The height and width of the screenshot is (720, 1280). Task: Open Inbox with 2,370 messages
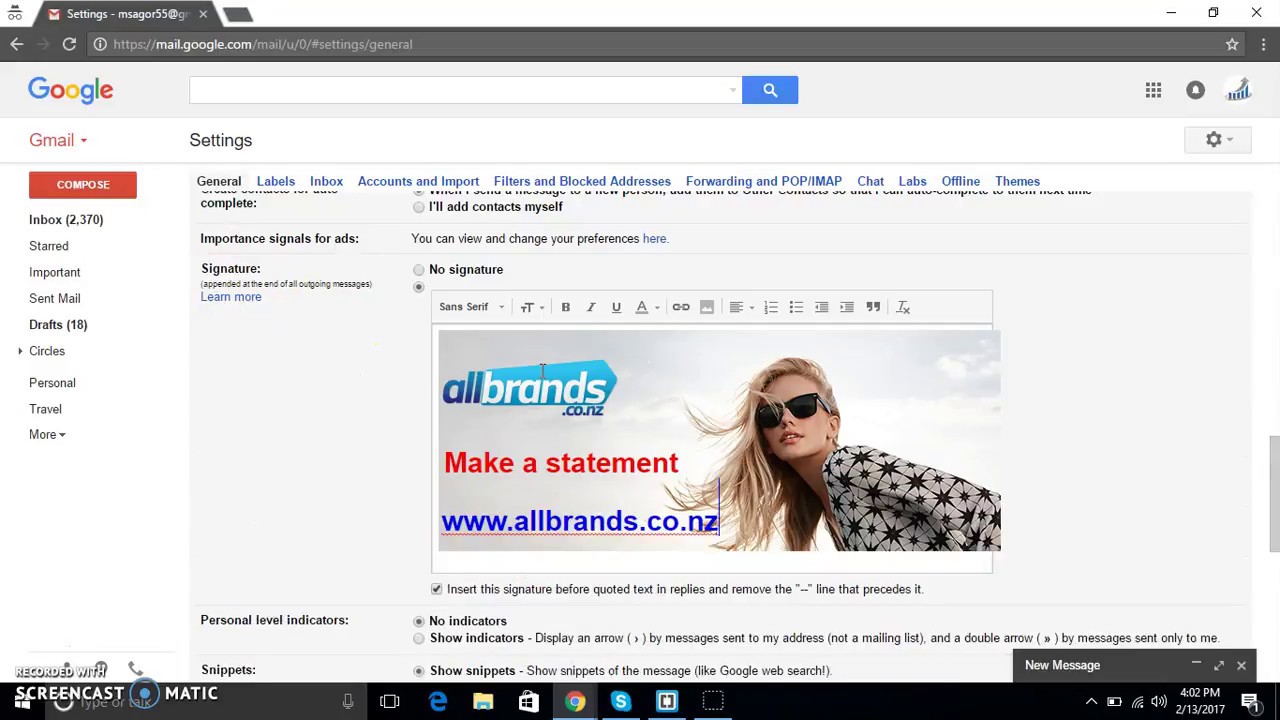pyautogui.click(x=66, y=220)
